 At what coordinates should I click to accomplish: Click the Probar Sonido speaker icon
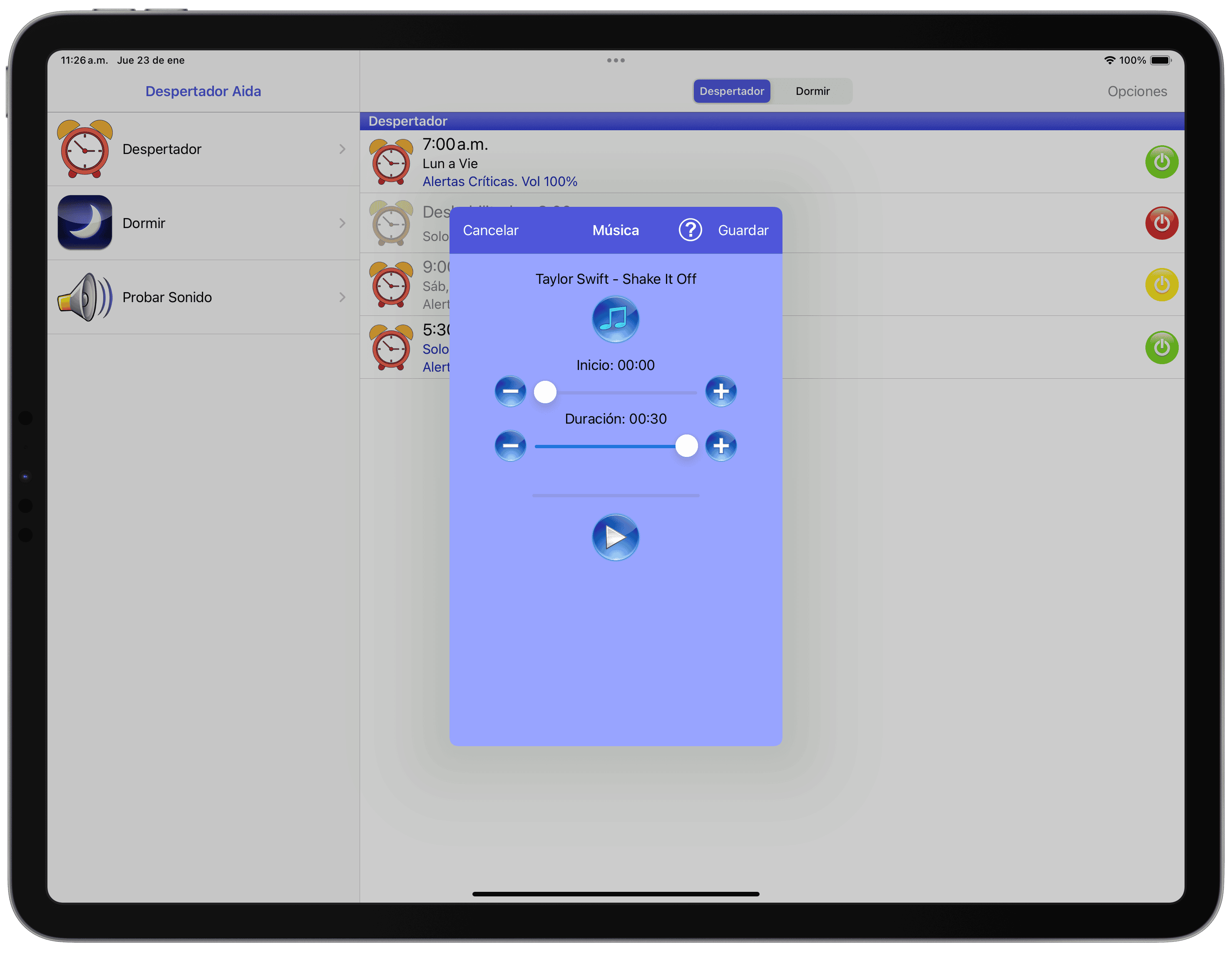pos(84,297)
